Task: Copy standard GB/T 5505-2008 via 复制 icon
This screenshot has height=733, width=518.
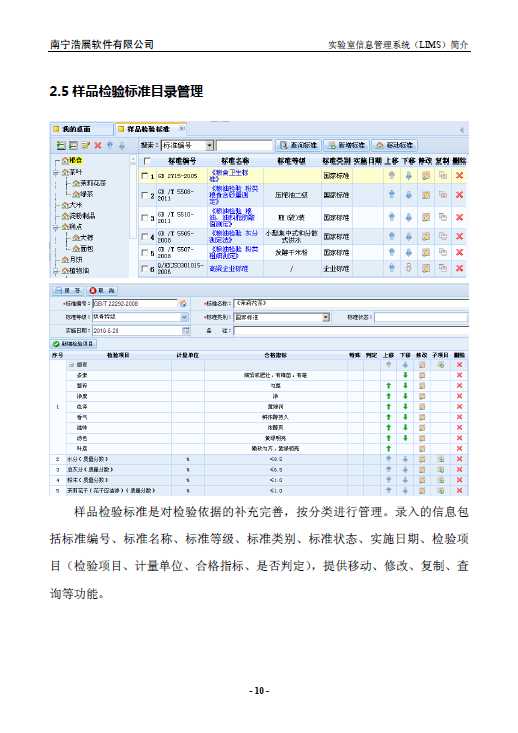Action: tap(443, 237)
